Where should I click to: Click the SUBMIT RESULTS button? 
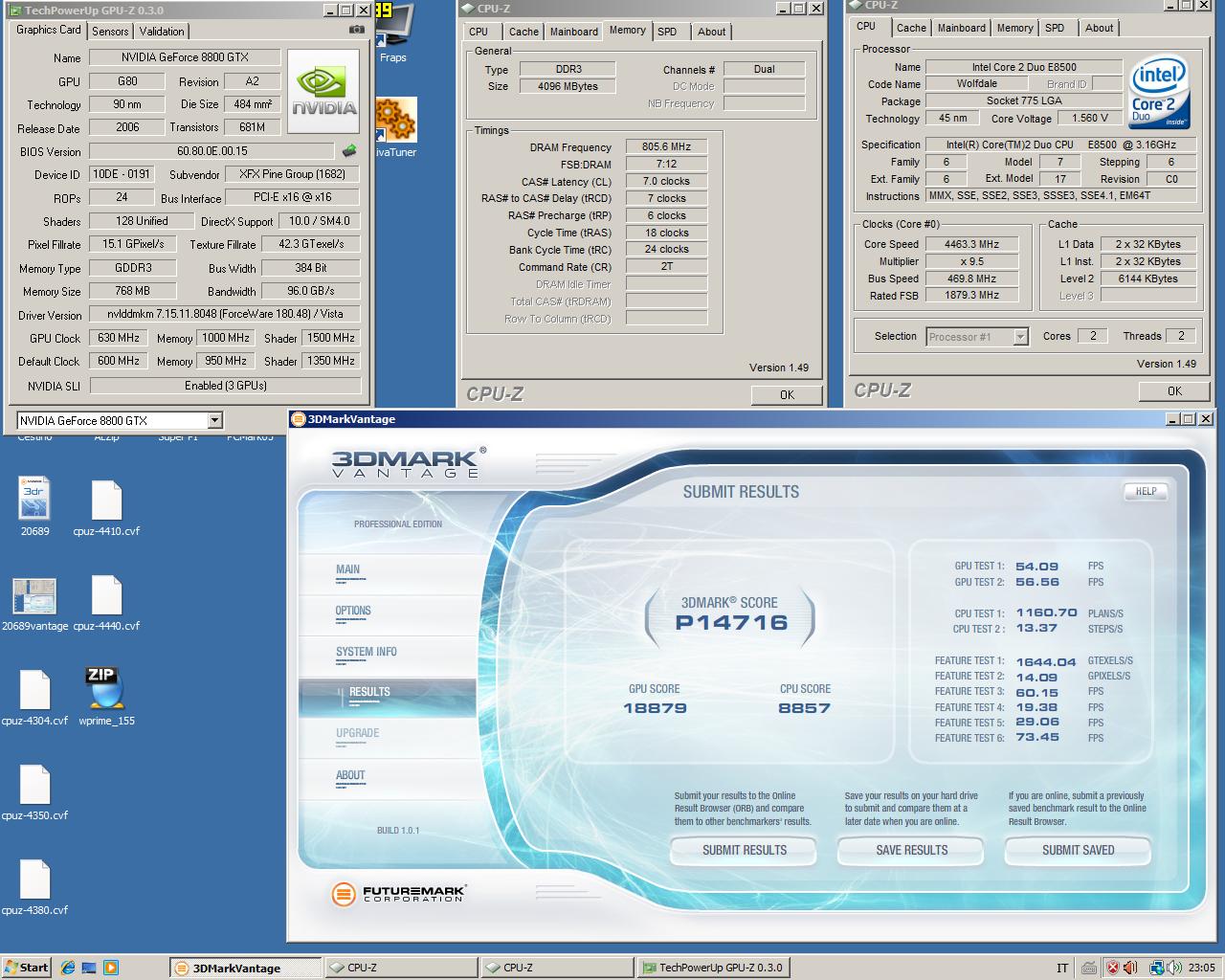click(x=744, y=850)
